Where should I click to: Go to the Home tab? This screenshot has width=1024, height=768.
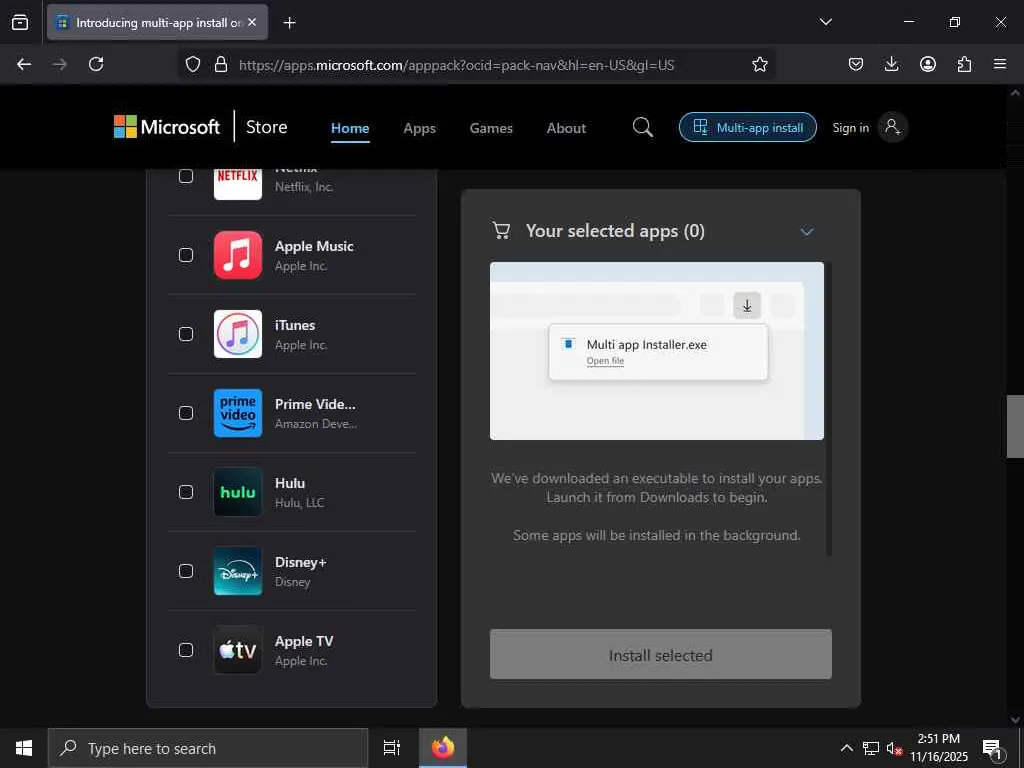(350, 128)
